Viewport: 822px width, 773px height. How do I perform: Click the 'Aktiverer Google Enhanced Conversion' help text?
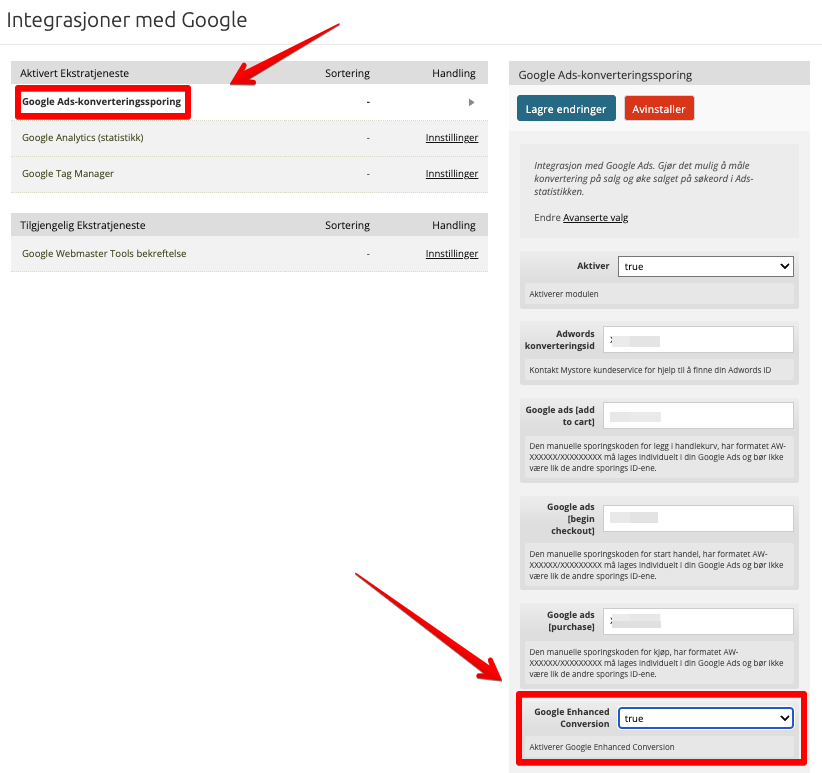[x=601, y=747]
